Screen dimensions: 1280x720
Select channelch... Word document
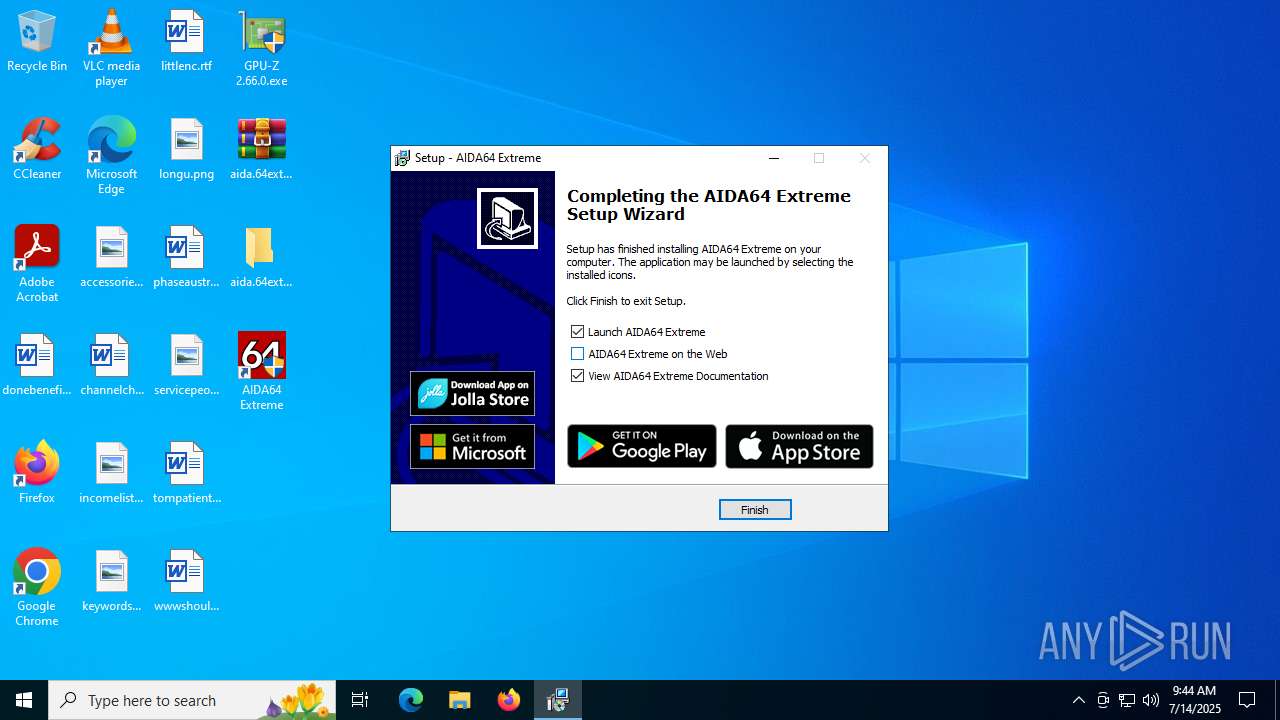pyautogui.click(x=111, y=365)
